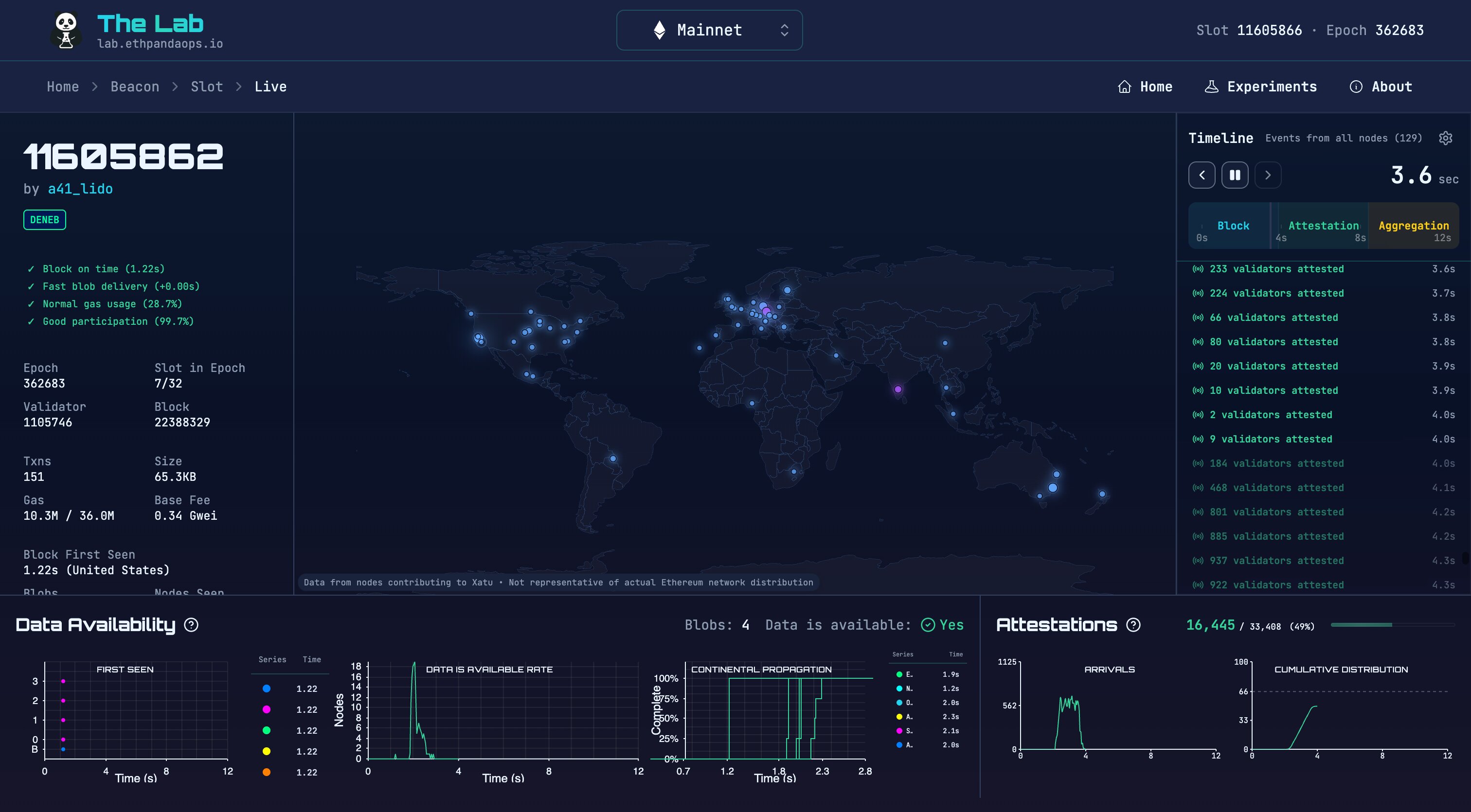Viewport: 1471px width, 812px height.
Task: Click the magenta First Seen series dot
Action: [x=266, y=709]
